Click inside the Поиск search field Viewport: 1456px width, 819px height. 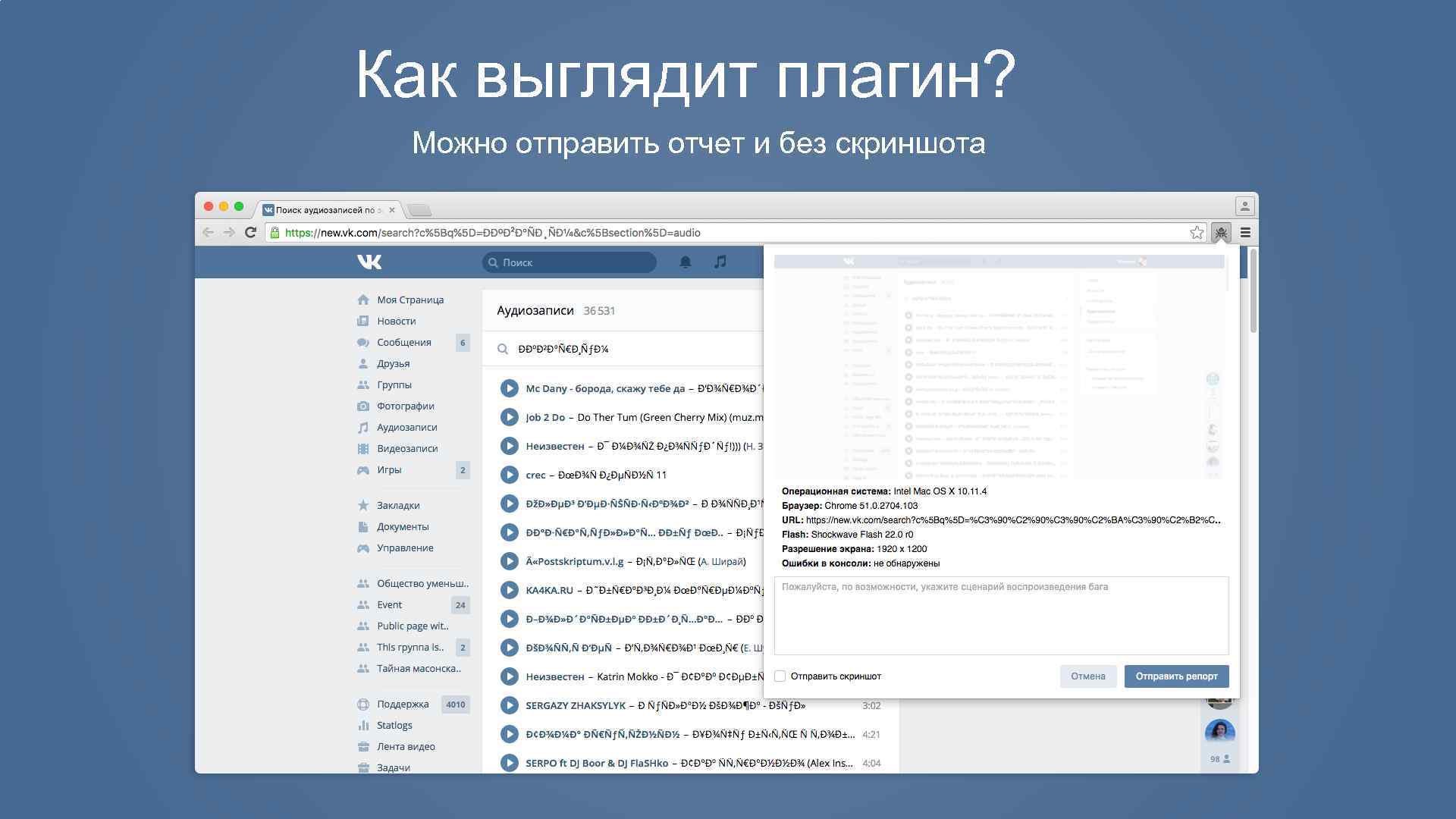tap(569, 262)
